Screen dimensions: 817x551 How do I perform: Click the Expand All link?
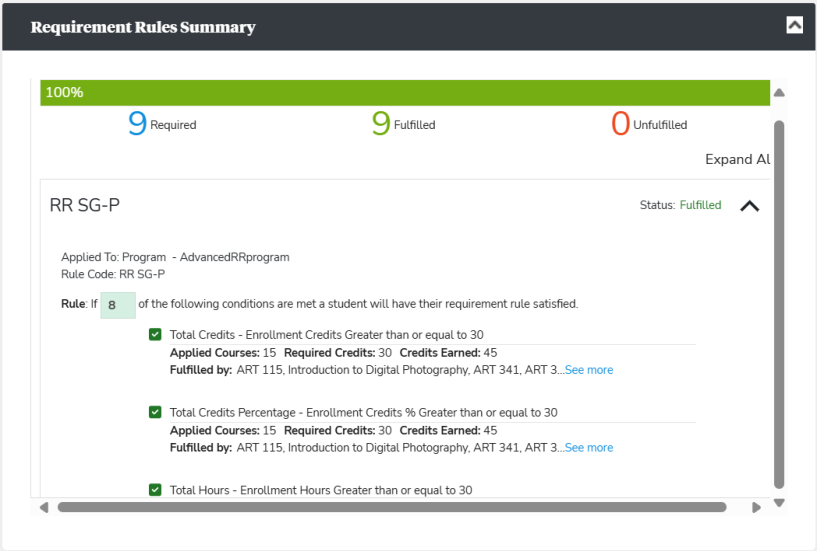click(737, 160)
